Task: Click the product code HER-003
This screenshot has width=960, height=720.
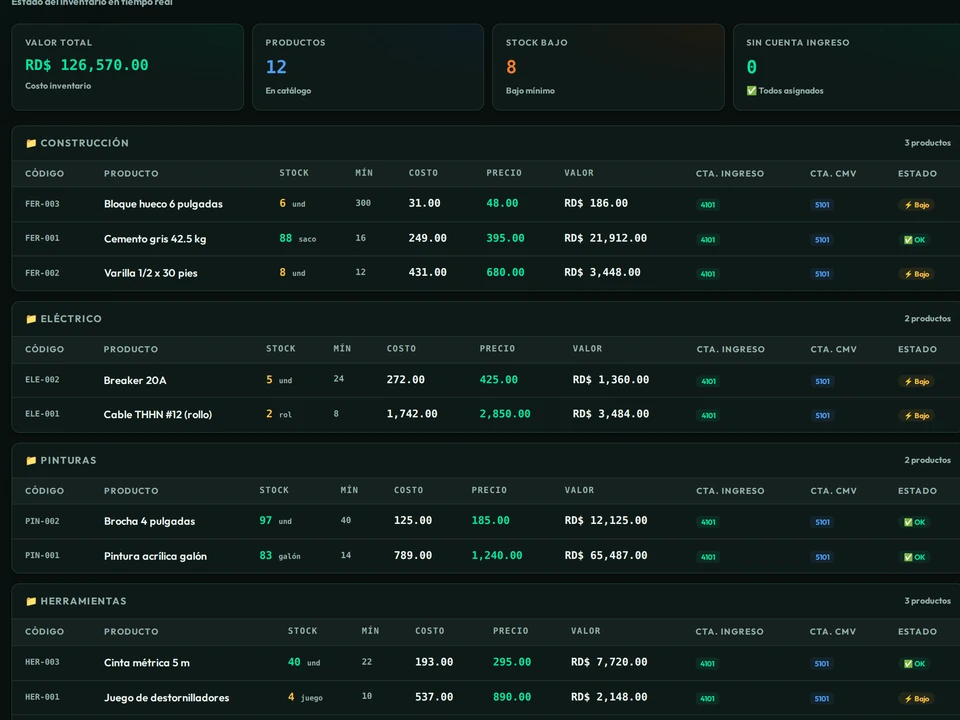Action: coord(42,662)
